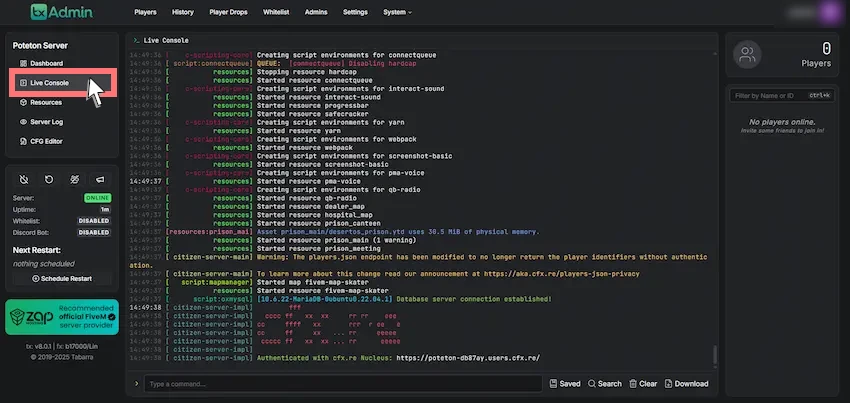Click the Poteton Server title
Viewport: 850px width, 403px height.
[40, 46]
